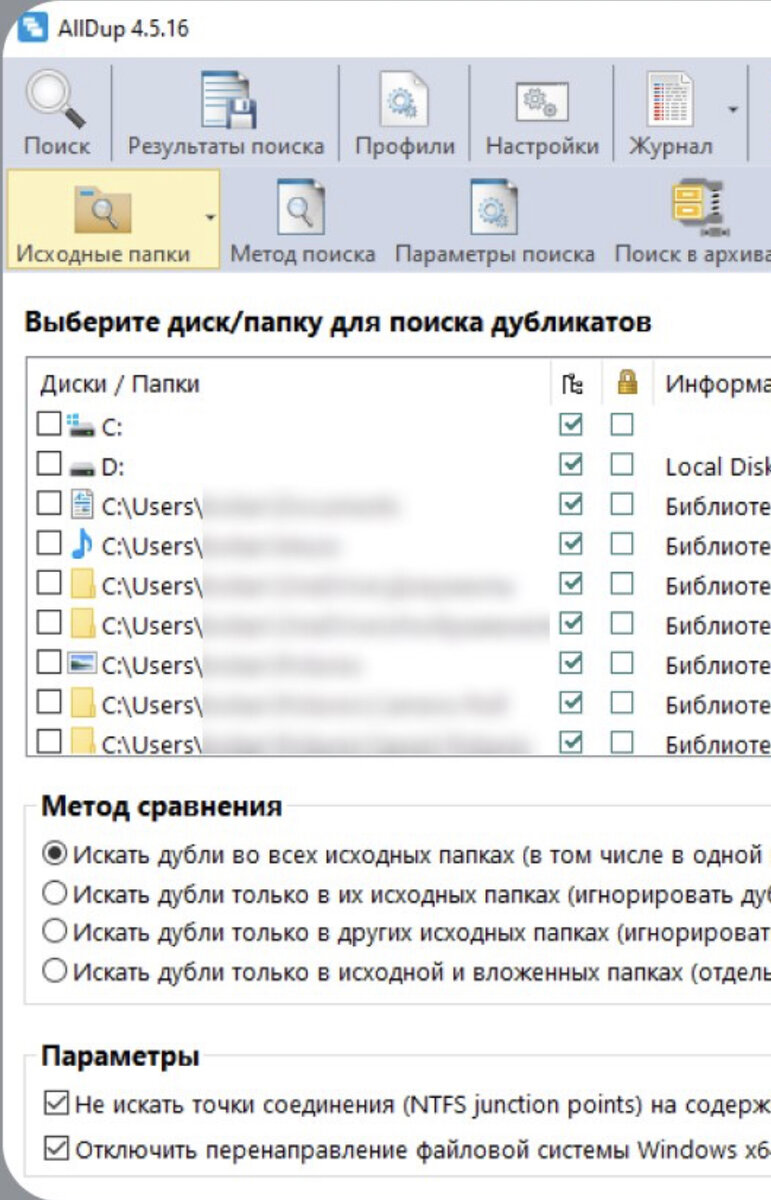Check the documents library folder checkbox

(x=48, y=505)
